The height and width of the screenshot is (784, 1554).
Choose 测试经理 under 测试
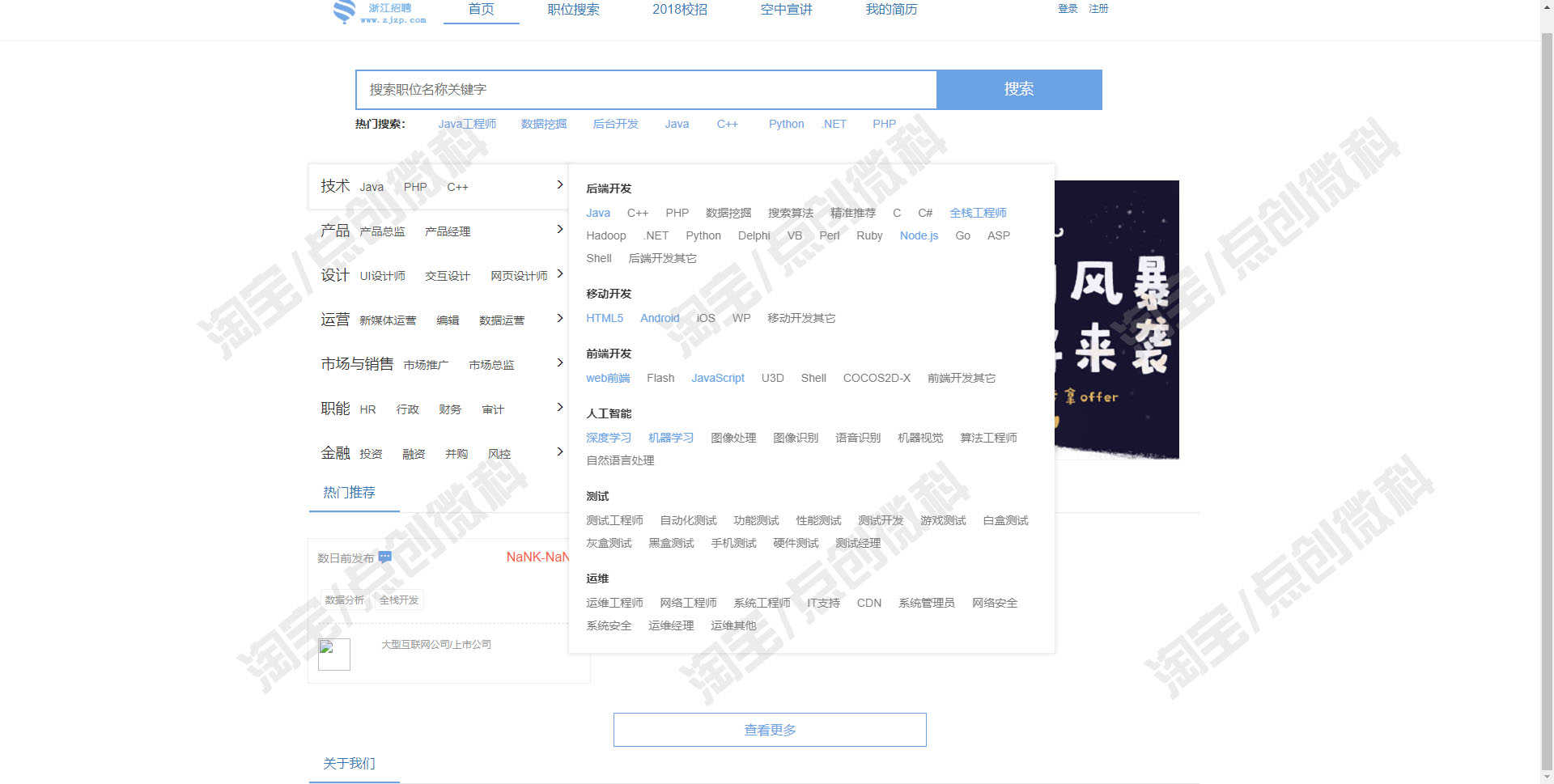(x=858, y=543)
